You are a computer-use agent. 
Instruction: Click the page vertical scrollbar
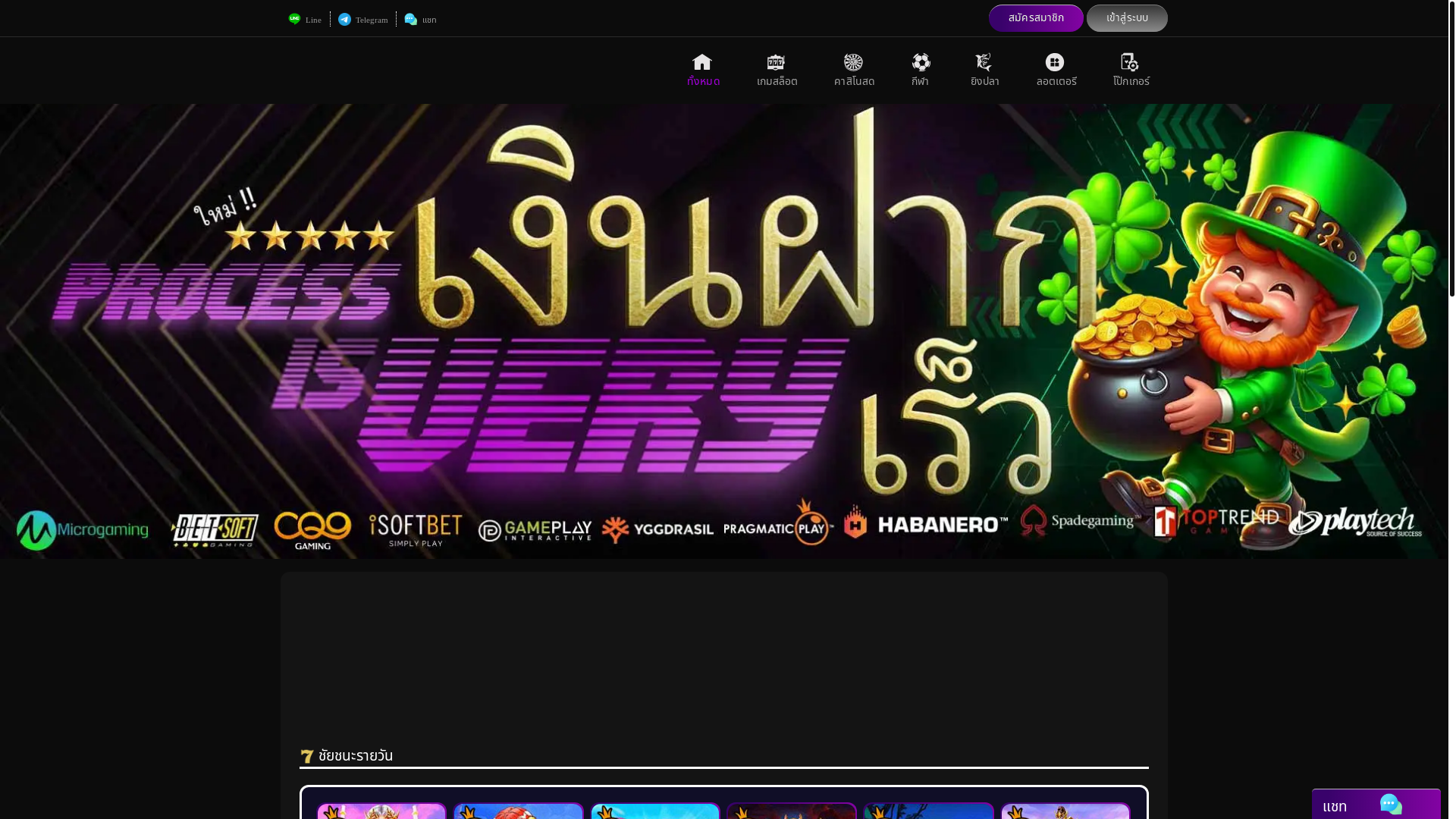(1452, 148)
